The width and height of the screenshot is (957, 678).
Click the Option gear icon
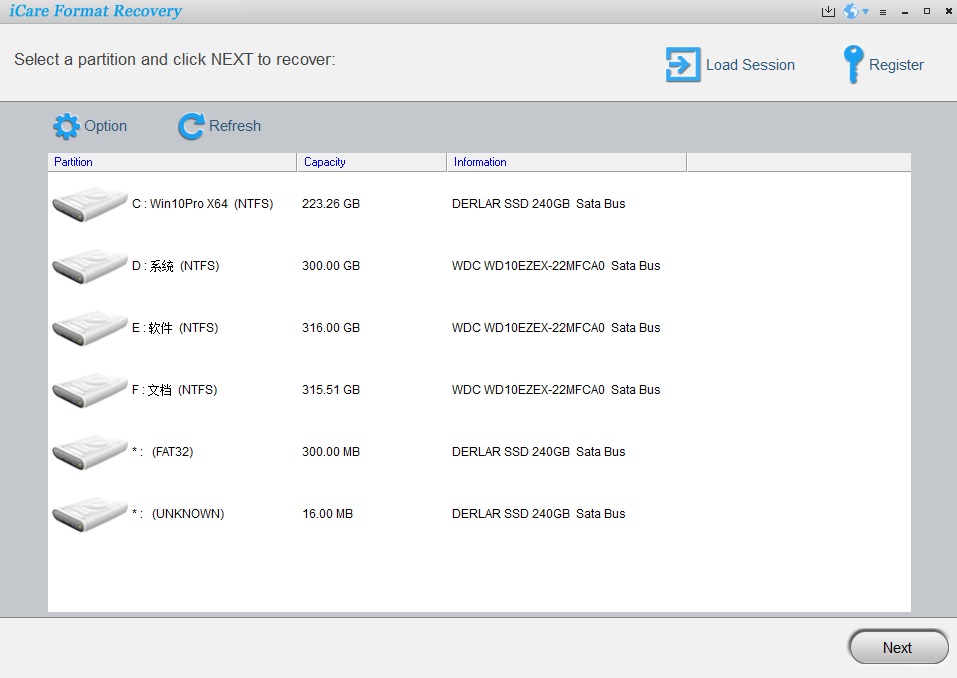pyautogui.click(x=66, y=126)
